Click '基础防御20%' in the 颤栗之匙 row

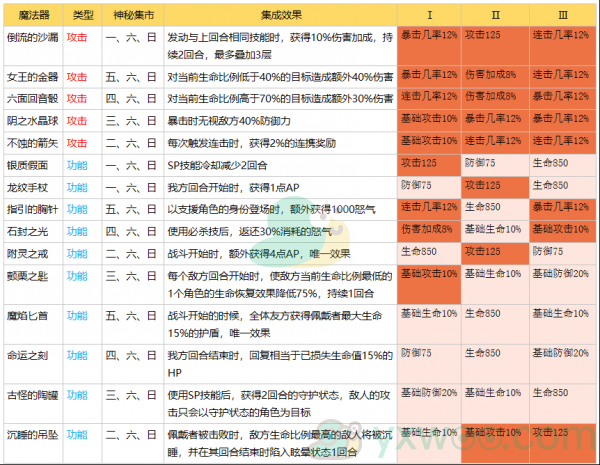click(561, 273)
